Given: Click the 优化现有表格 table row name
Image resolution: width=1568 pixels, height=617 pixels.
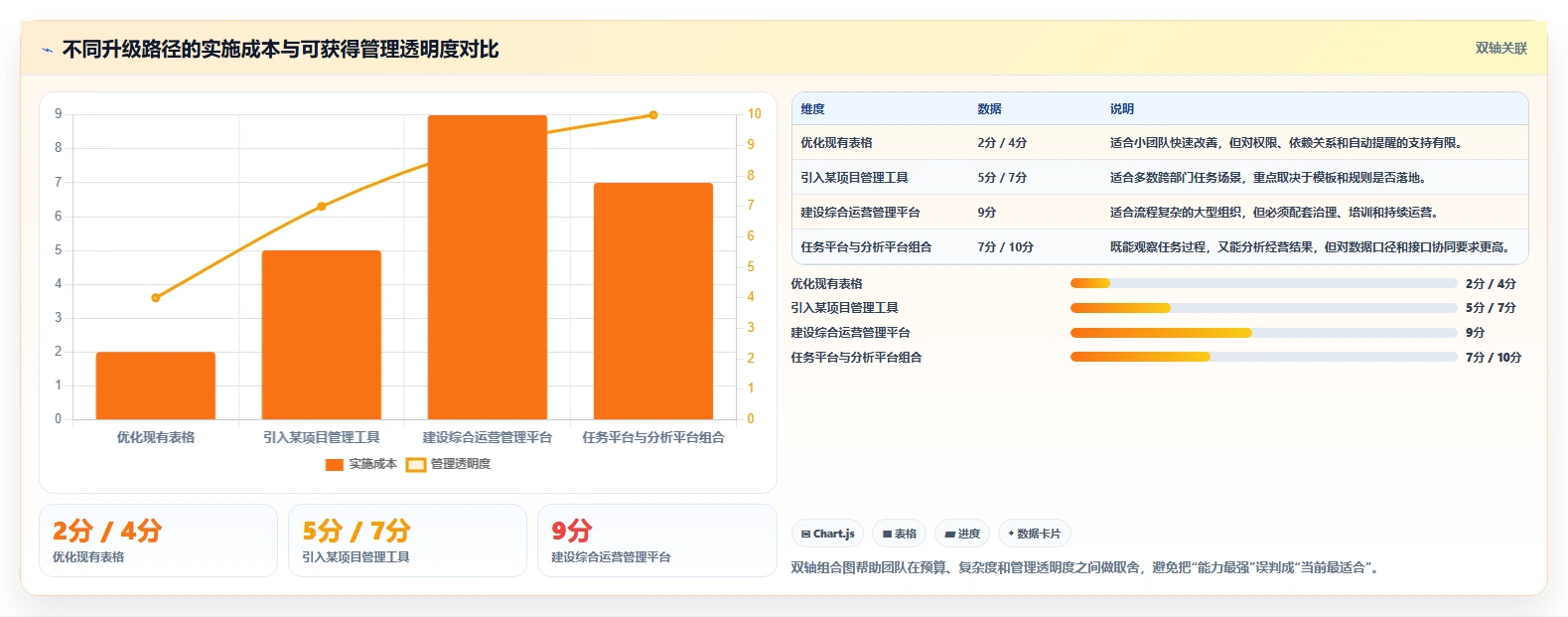Looking at the screenshot, I should (x=837, y=143).
